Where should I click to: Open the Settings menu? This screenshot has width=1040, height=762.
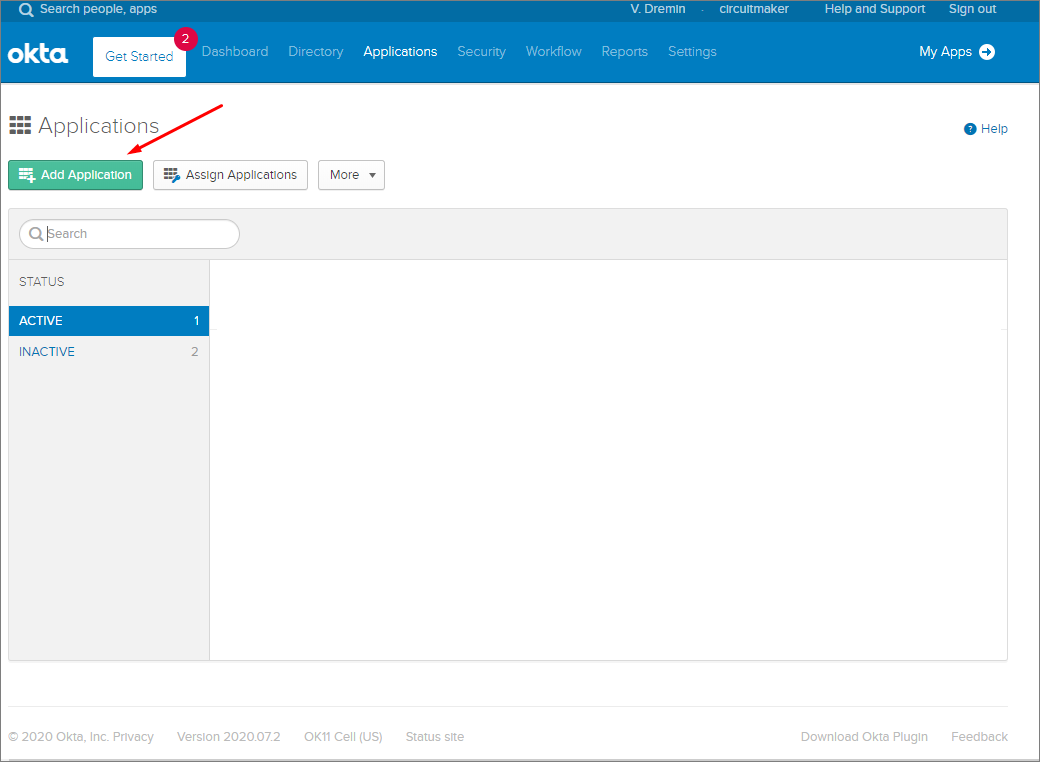692,52
